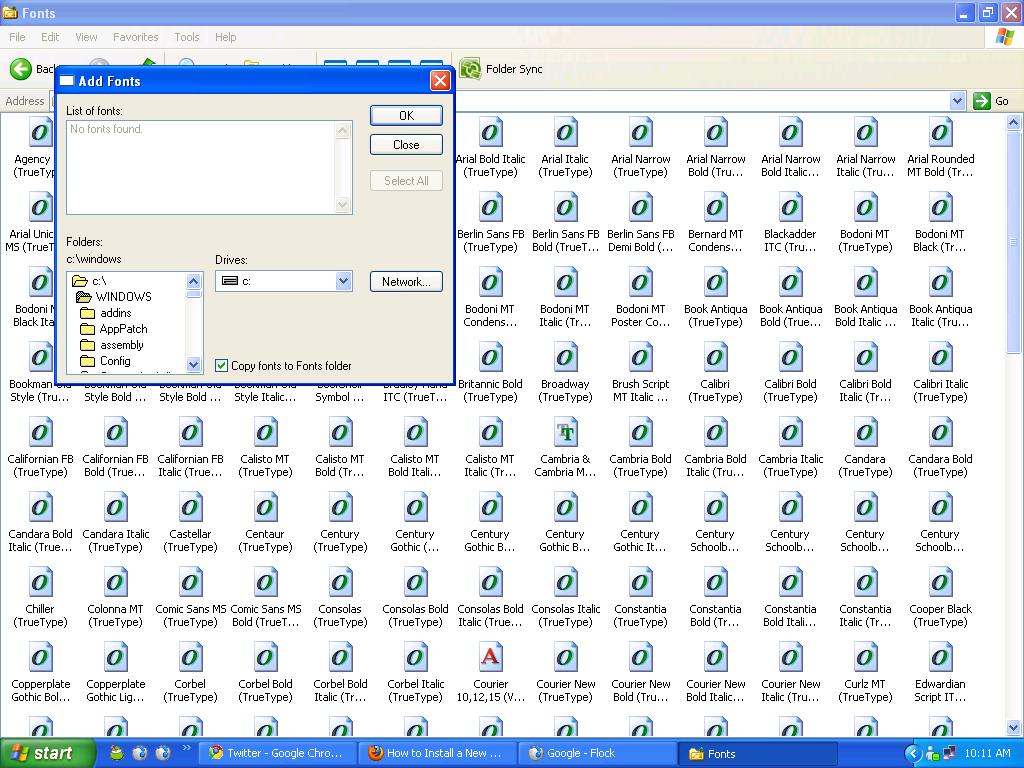Select the Century Gothic (TrueType) font icon
Screen dimensions: 1024x768
pyautogui.click(x=415, y=508)
